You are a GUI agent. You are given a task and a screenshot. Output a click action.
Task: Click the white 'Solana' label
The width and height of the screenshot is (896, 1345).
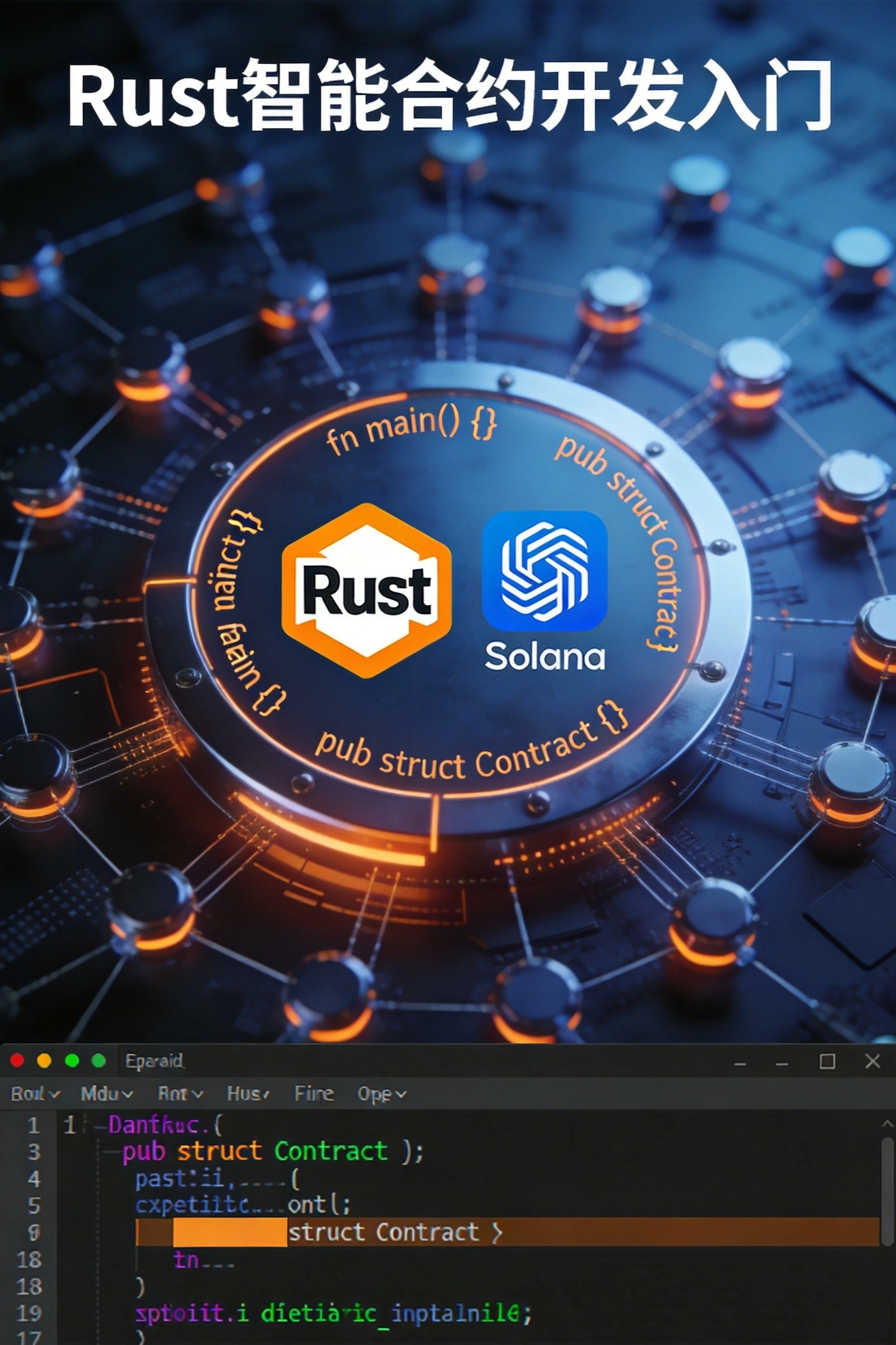(545, 656)
